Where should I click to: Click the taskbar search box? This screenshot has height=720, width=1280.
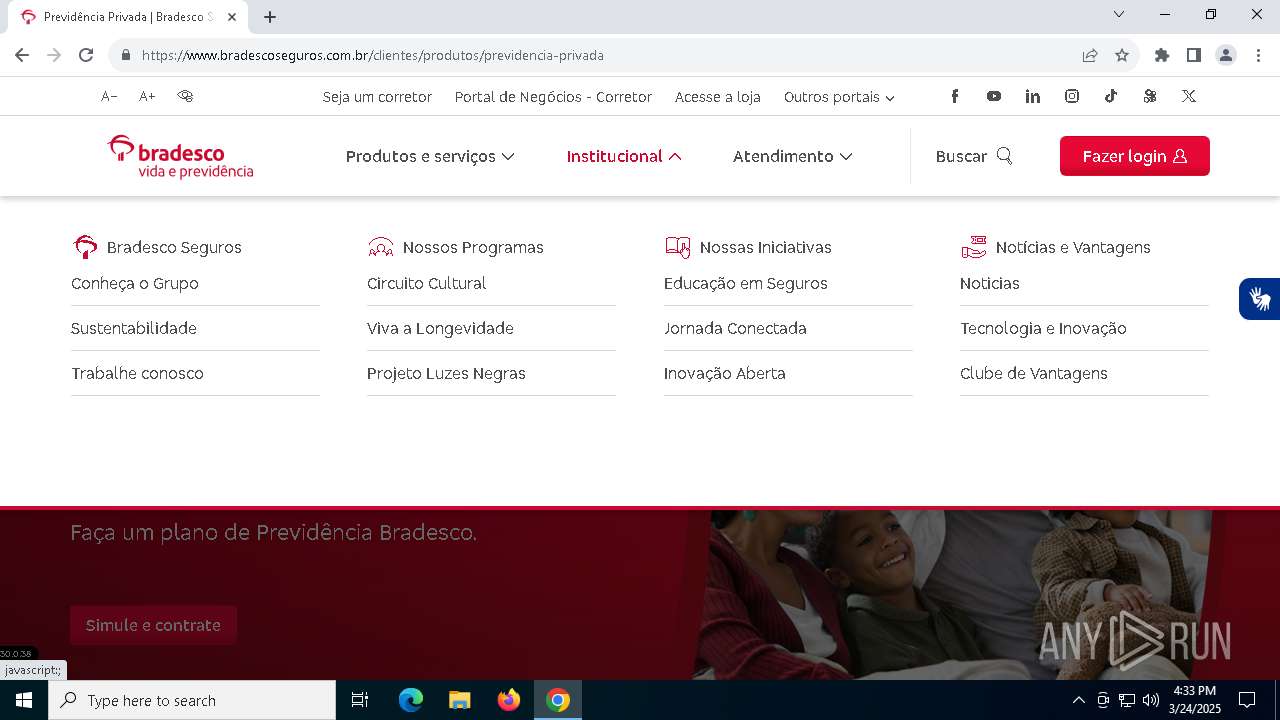[192, 700]
